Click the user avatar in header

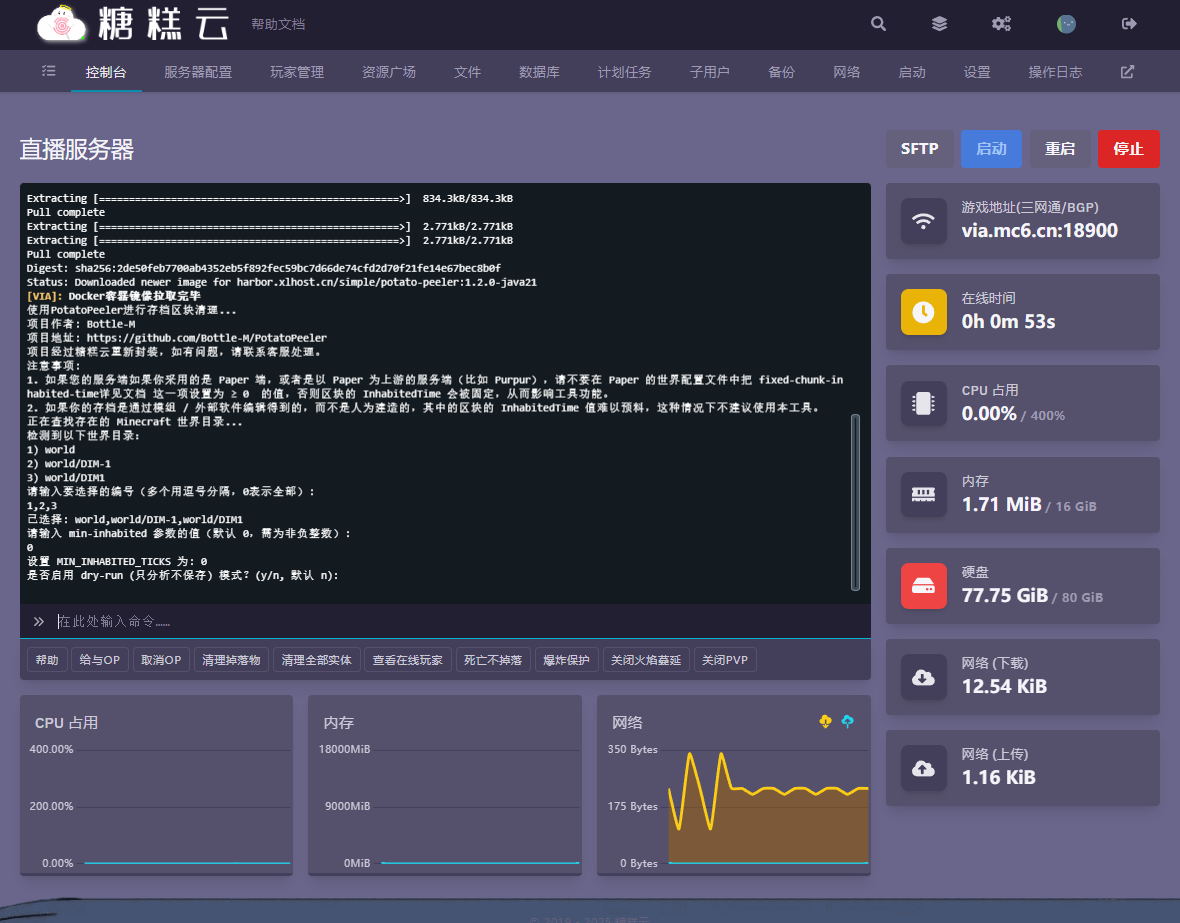pyautogui.click(x=1066, y=24)
